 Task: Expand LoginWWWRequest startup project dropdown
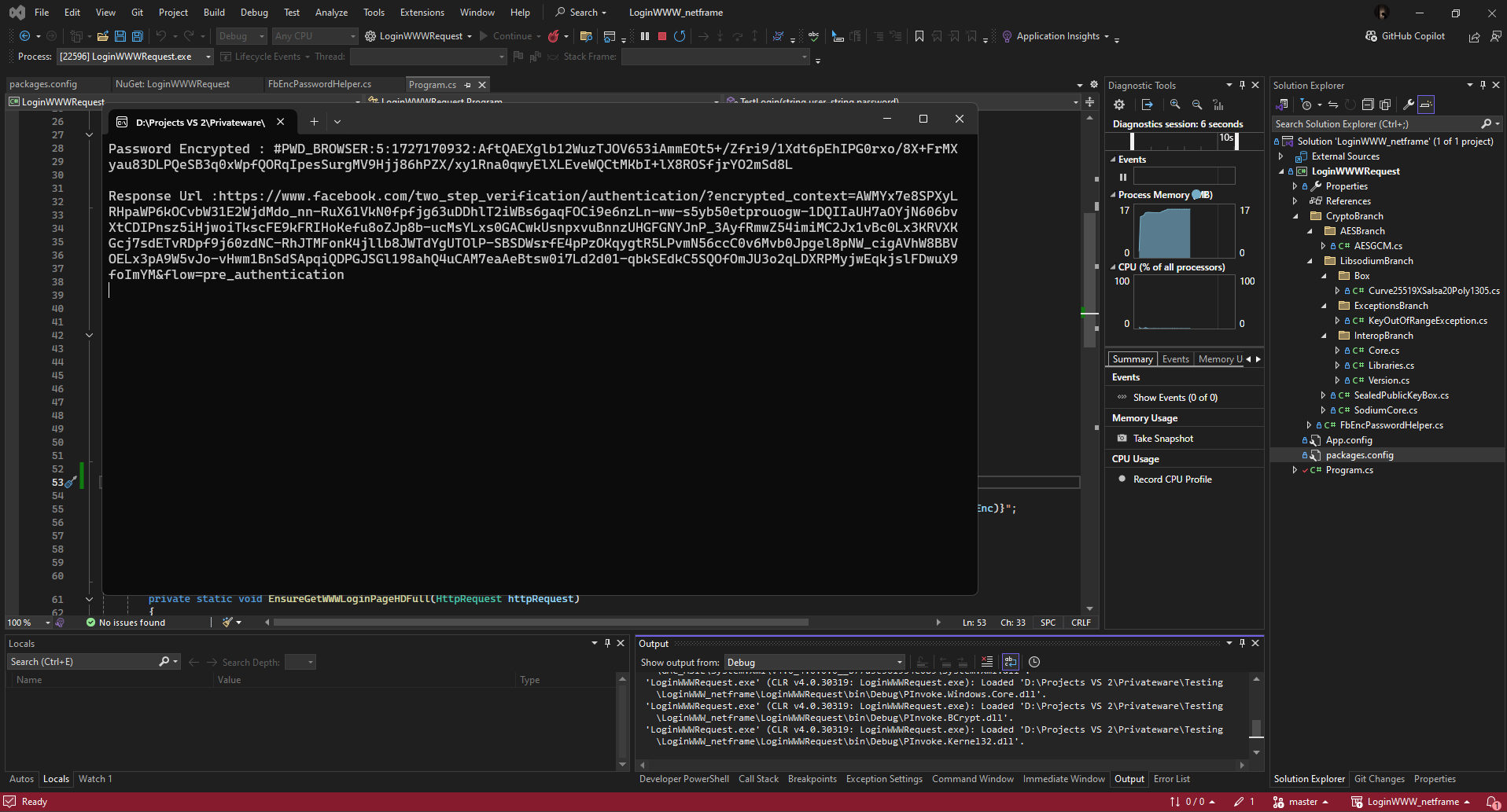tap(470, 36)
